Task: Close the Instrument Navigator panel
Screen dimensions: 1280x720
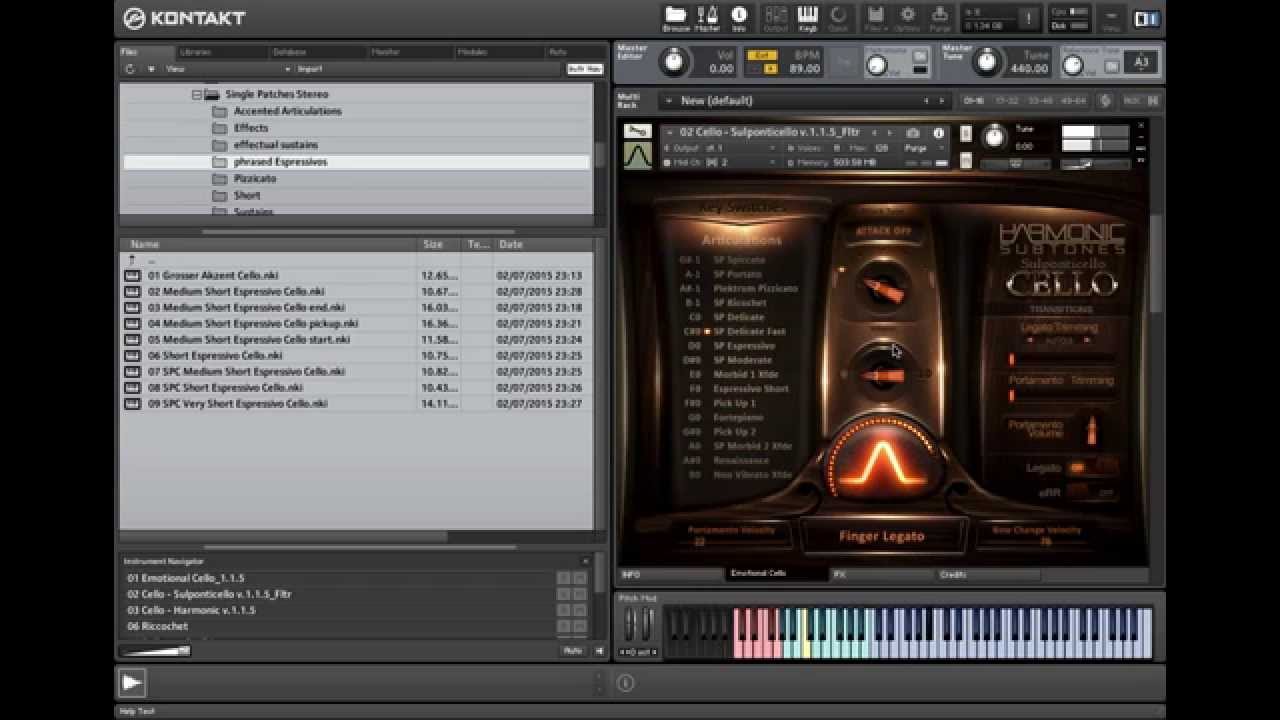Action: point(586,561)
